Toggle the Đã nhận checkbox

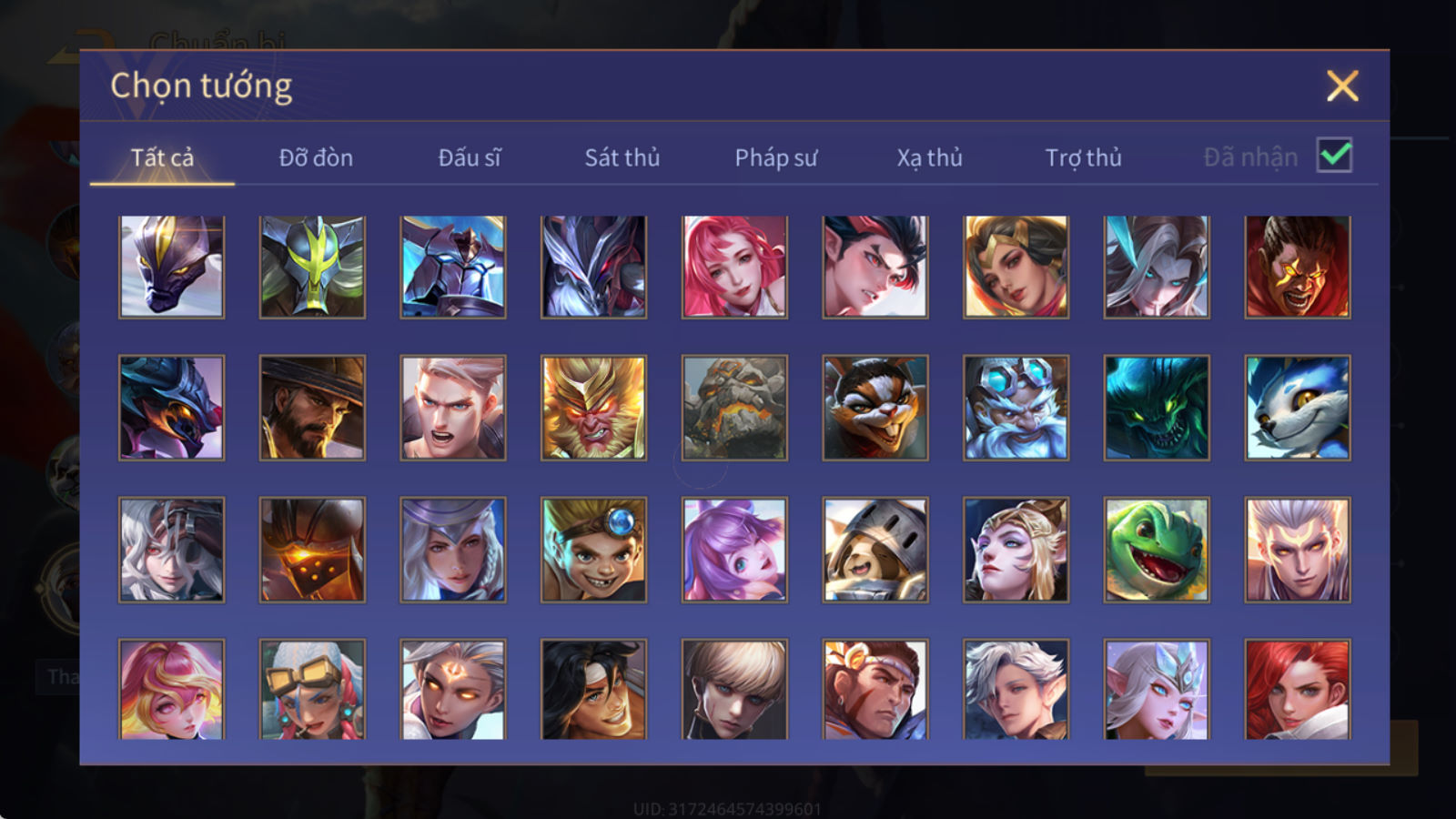[1334, 156]
